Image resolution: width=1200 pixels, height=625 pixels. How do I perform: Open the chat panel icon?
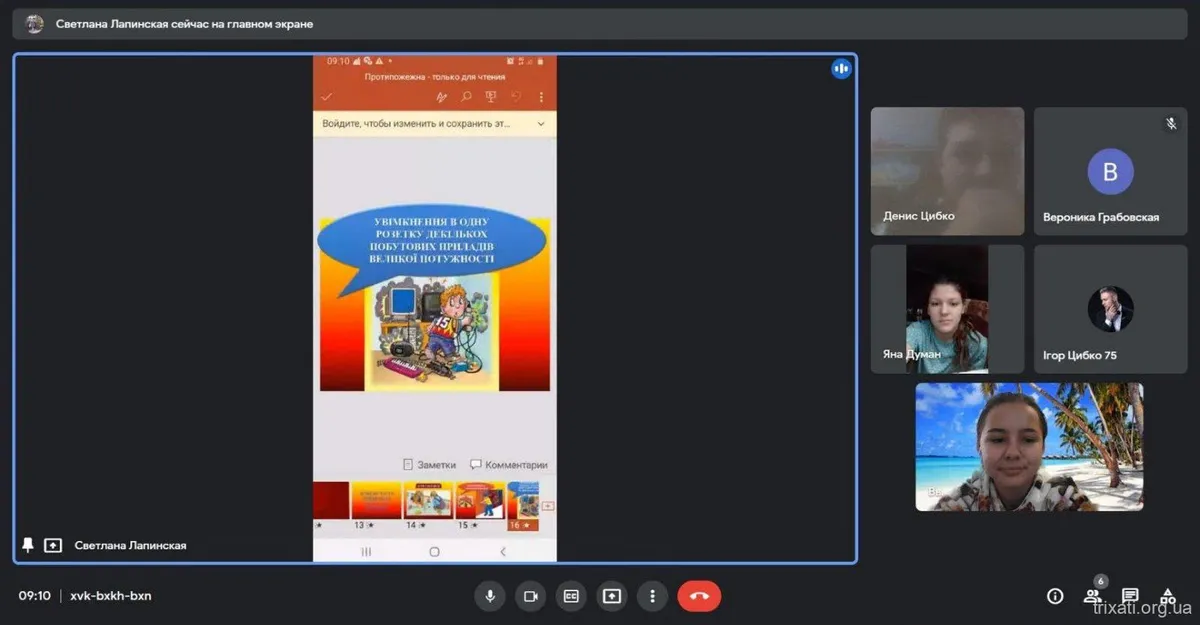[x=1130, y=596]
